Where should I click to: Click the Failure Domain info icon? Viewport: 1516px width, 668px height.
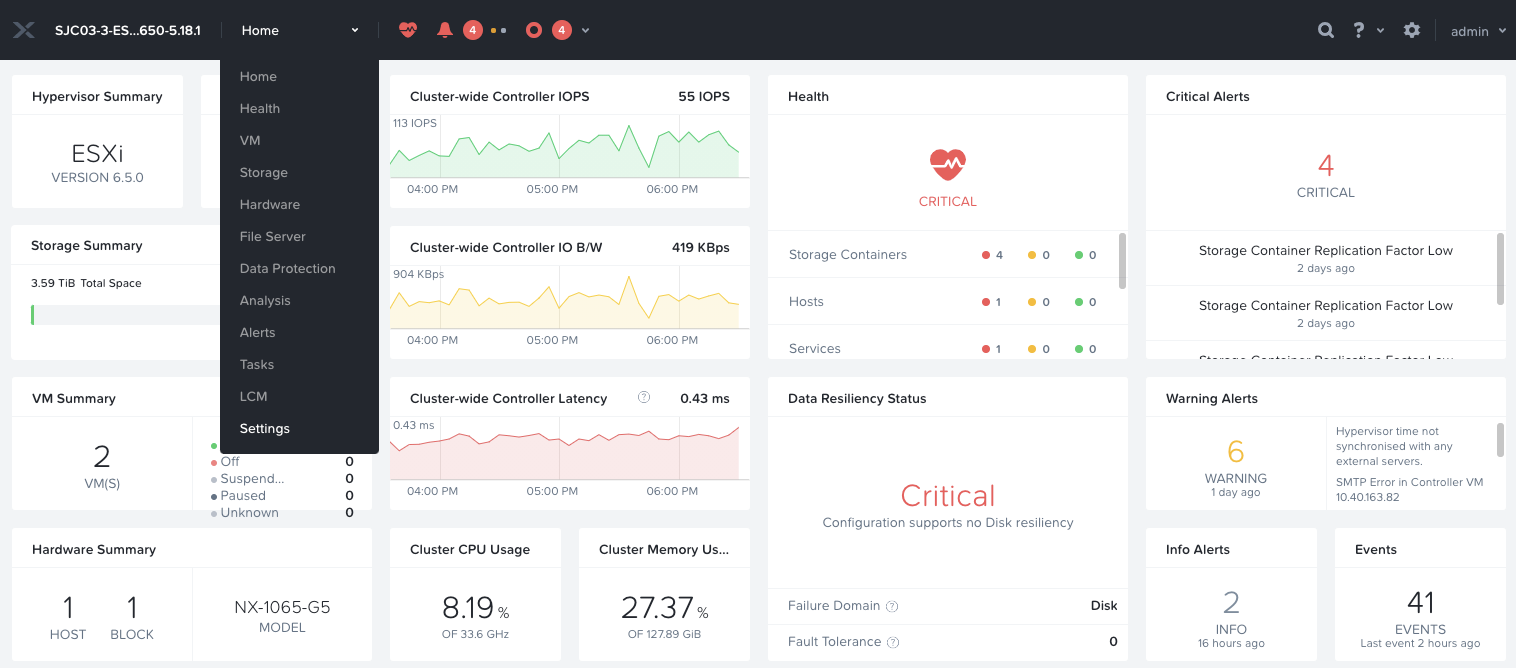pyautogui.click(x=892, y=606)
